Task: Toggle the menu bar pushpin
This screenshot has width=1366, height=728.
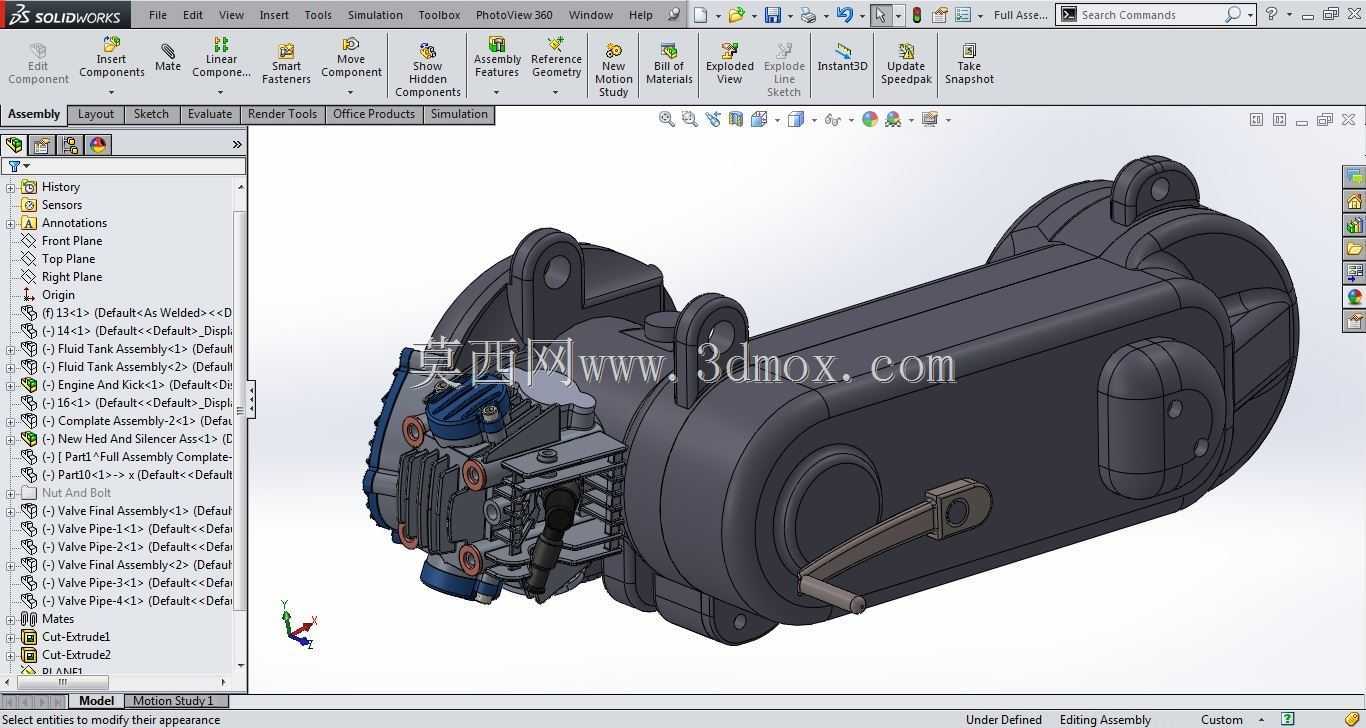Action: (x=674, y=15)
